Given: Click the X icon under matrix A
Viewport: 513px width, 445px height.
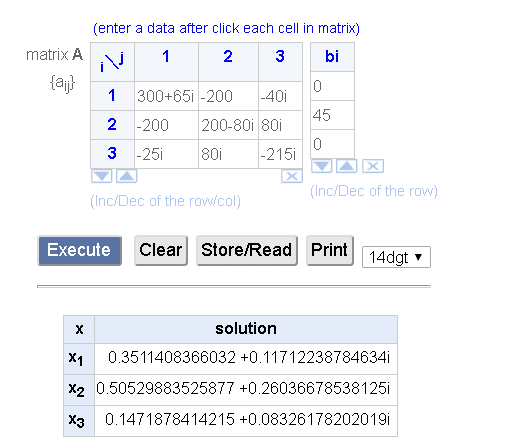Looking at the screenshot, I should (x=292, y=176).
